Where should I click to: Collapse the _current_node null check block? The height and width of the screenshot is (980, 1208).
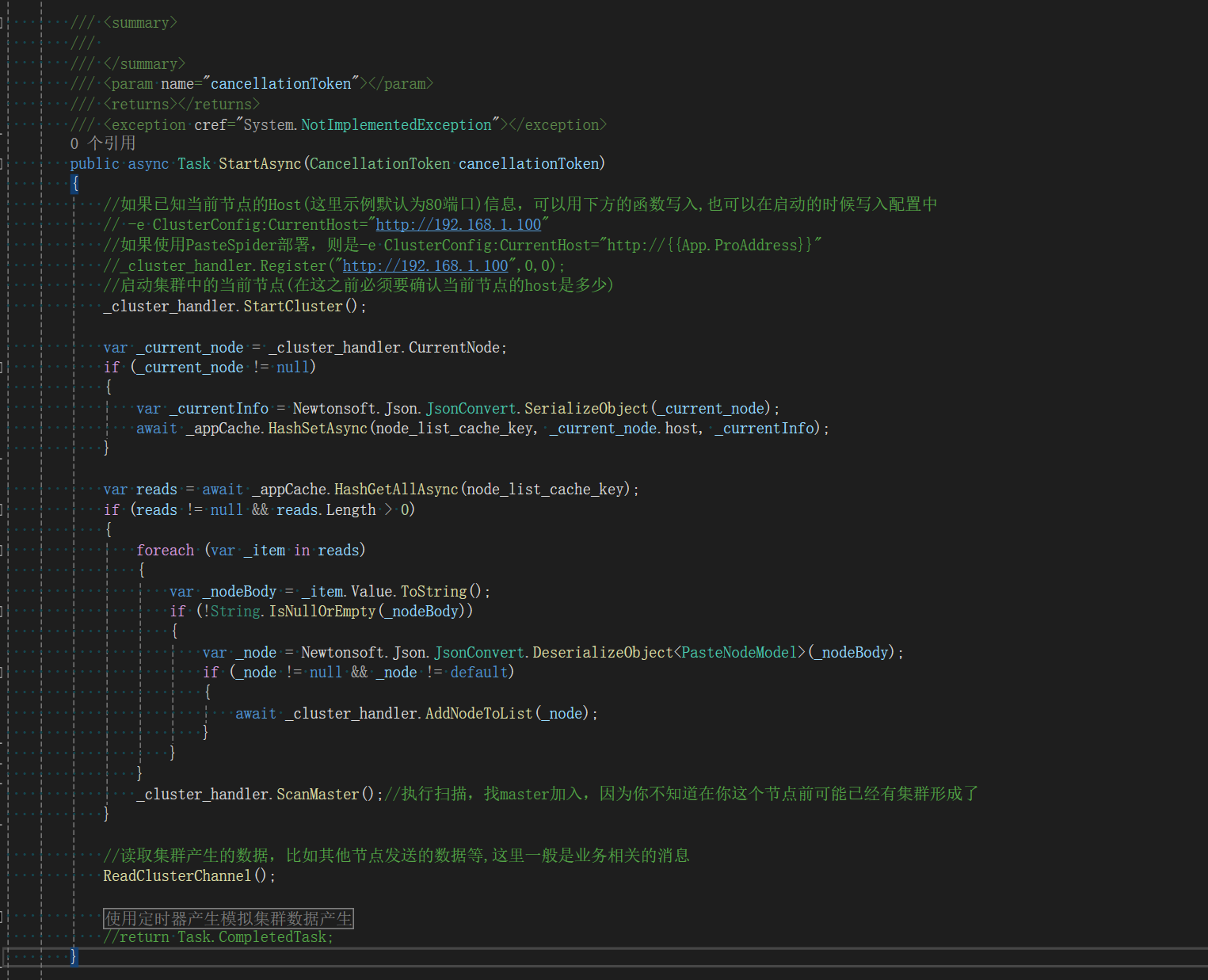click(2, 368)
